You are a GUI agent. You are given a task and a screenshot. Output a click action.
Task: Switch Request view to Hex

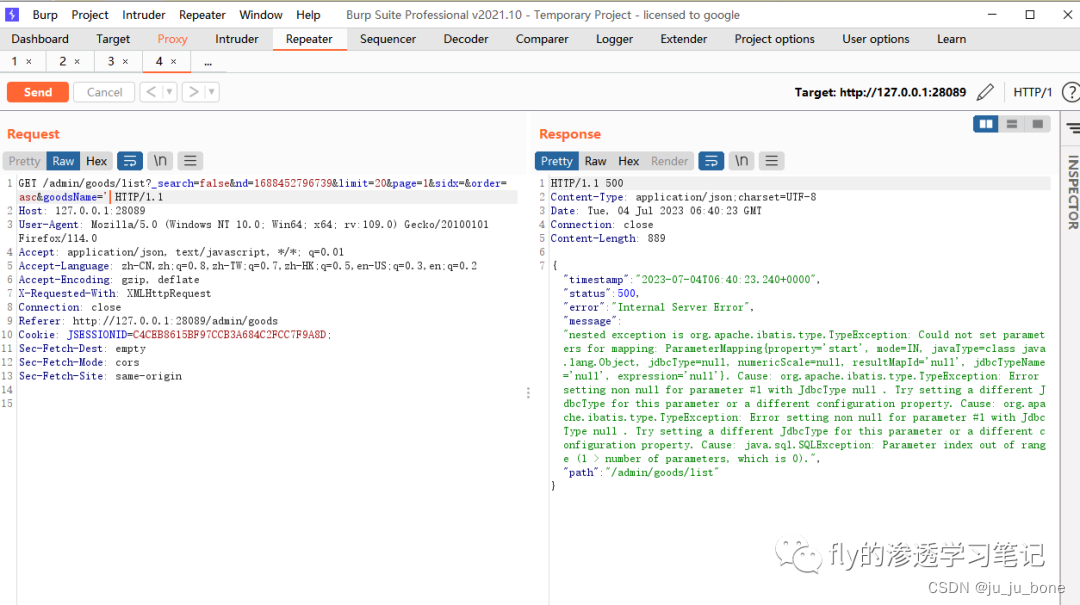pyautogui.click(x=96, y=161)
